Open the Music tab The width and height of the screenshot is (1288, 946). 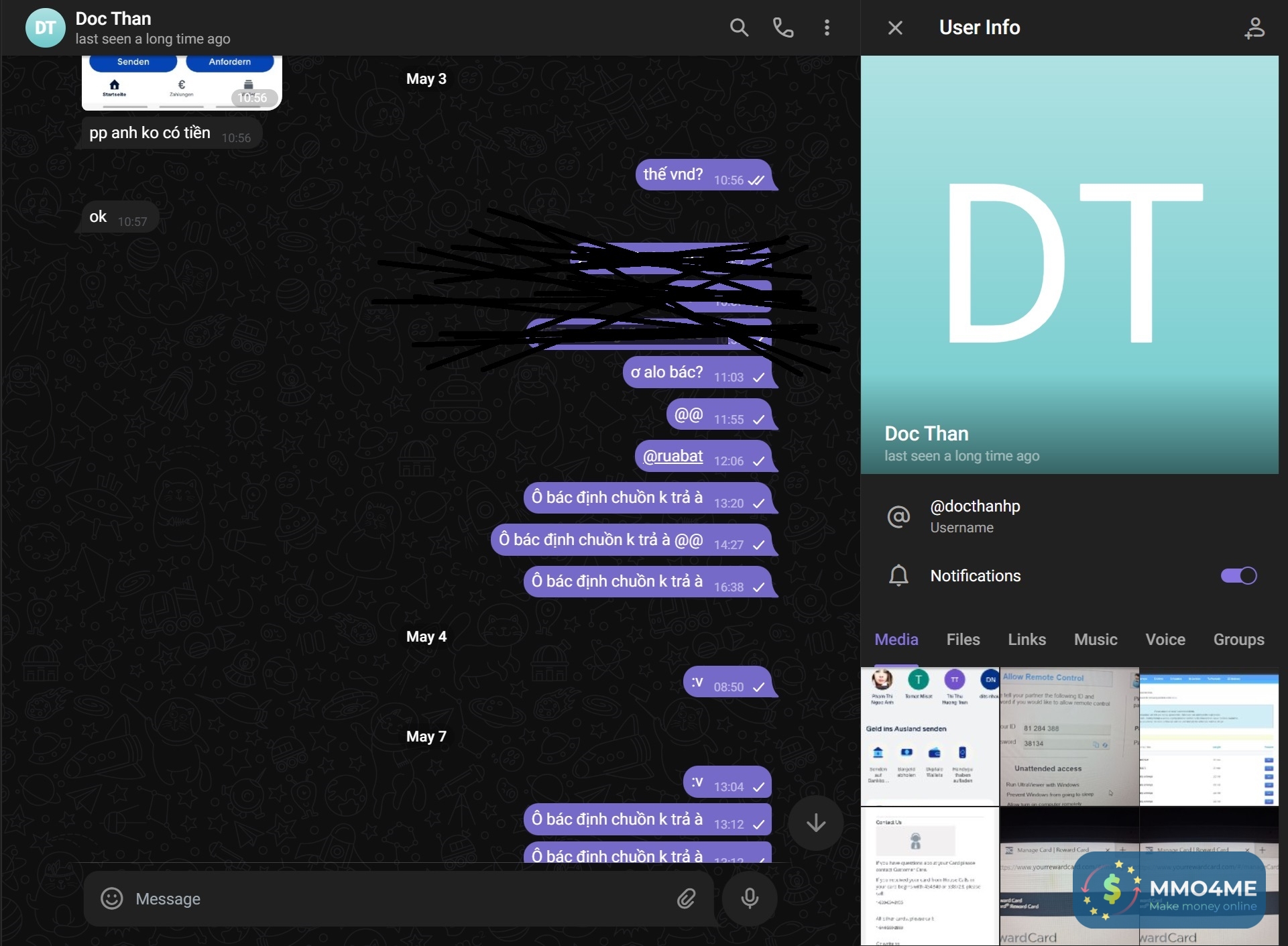point(1096,640)
